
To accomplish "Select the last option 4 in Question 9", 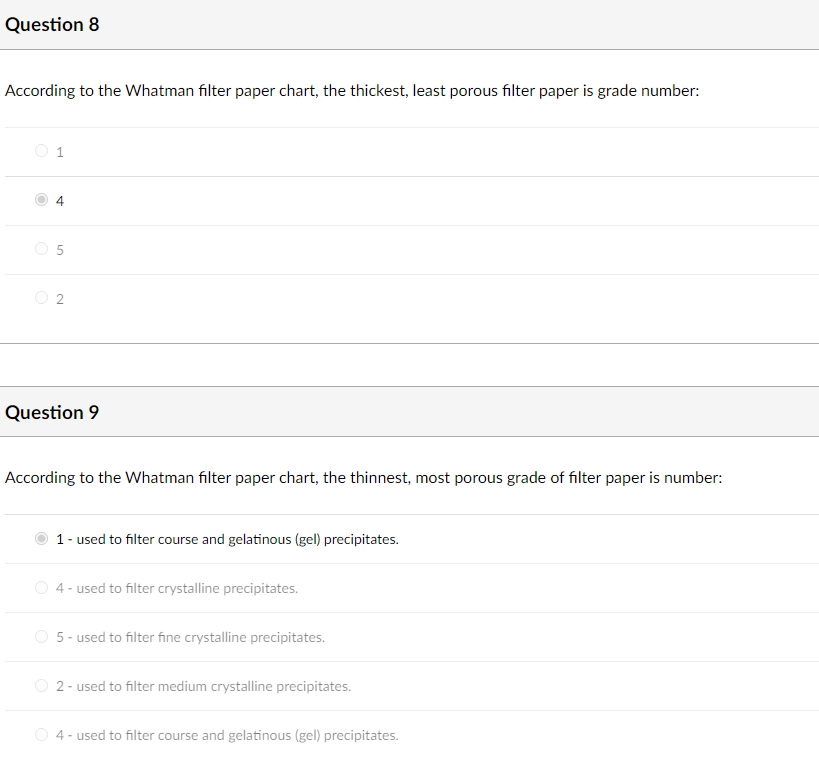I will click(41, 734).
